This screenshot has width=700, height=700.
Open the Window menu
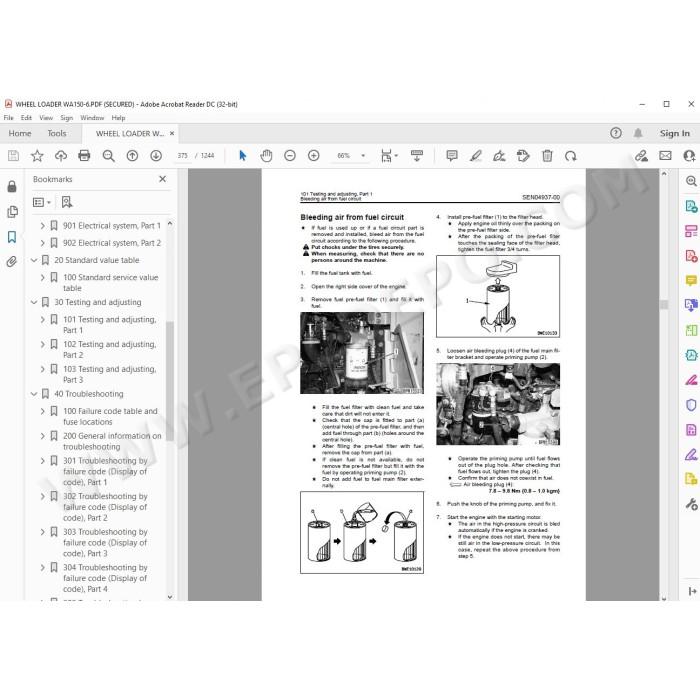tap(92, 118)
